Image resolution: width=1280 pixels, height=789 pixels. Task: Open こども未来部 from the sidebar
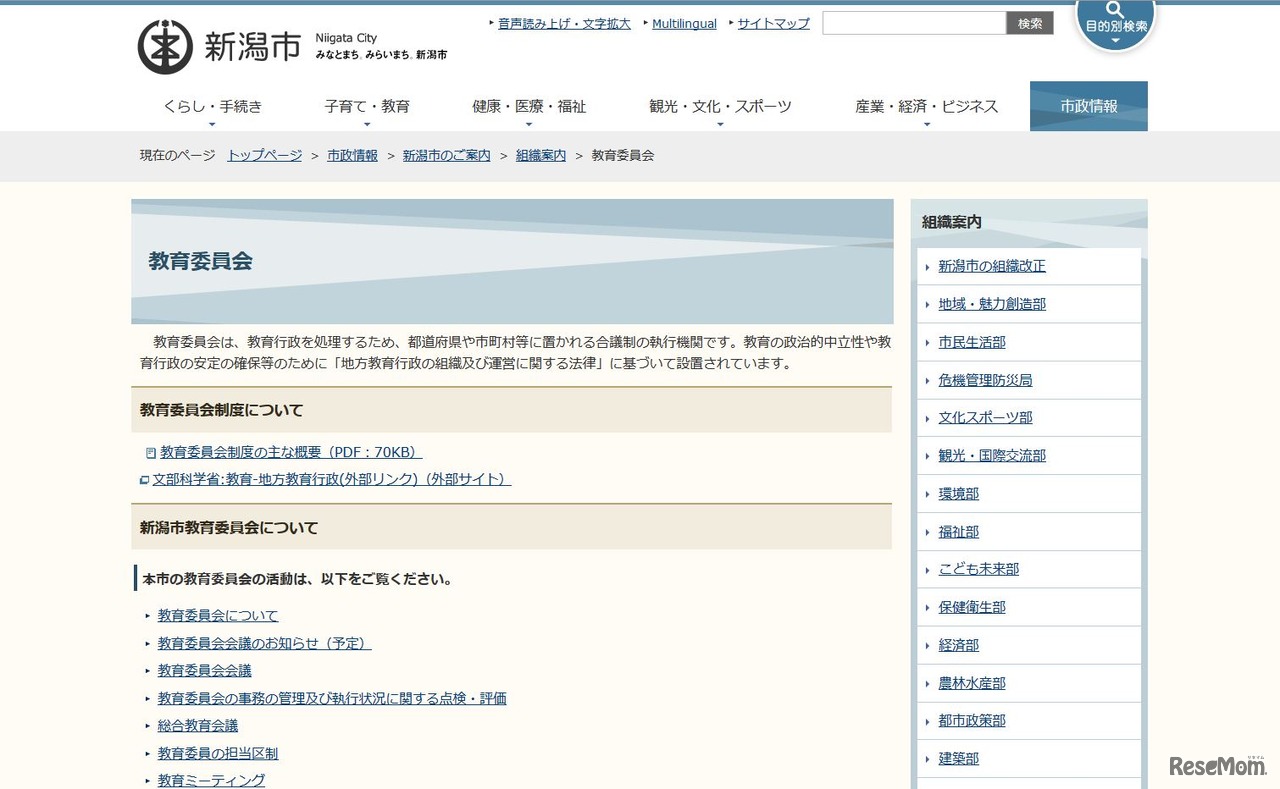[x=978, y=569]
